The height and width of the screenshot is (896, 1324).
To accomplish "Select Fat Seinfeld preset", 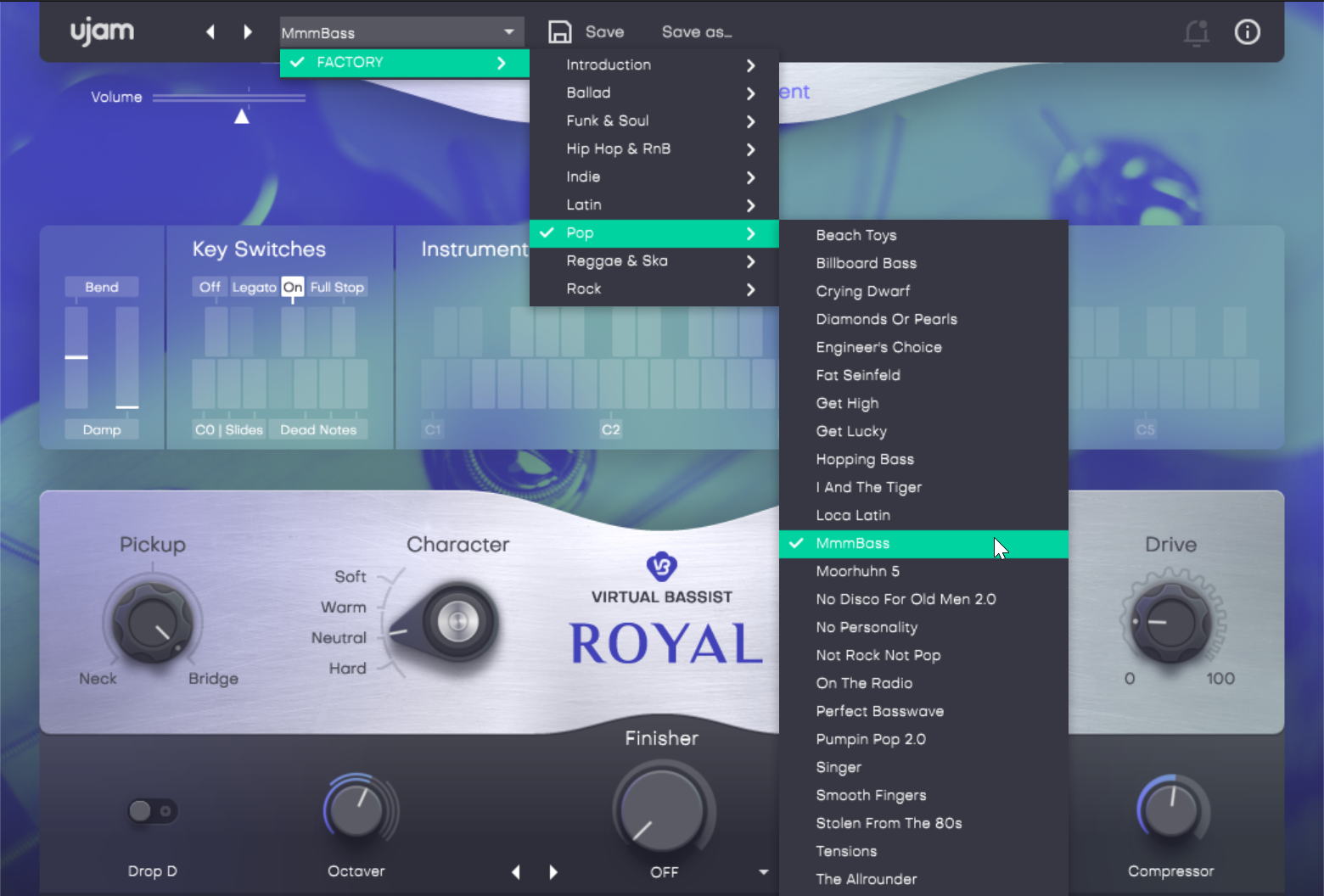I will coord(923,376).
